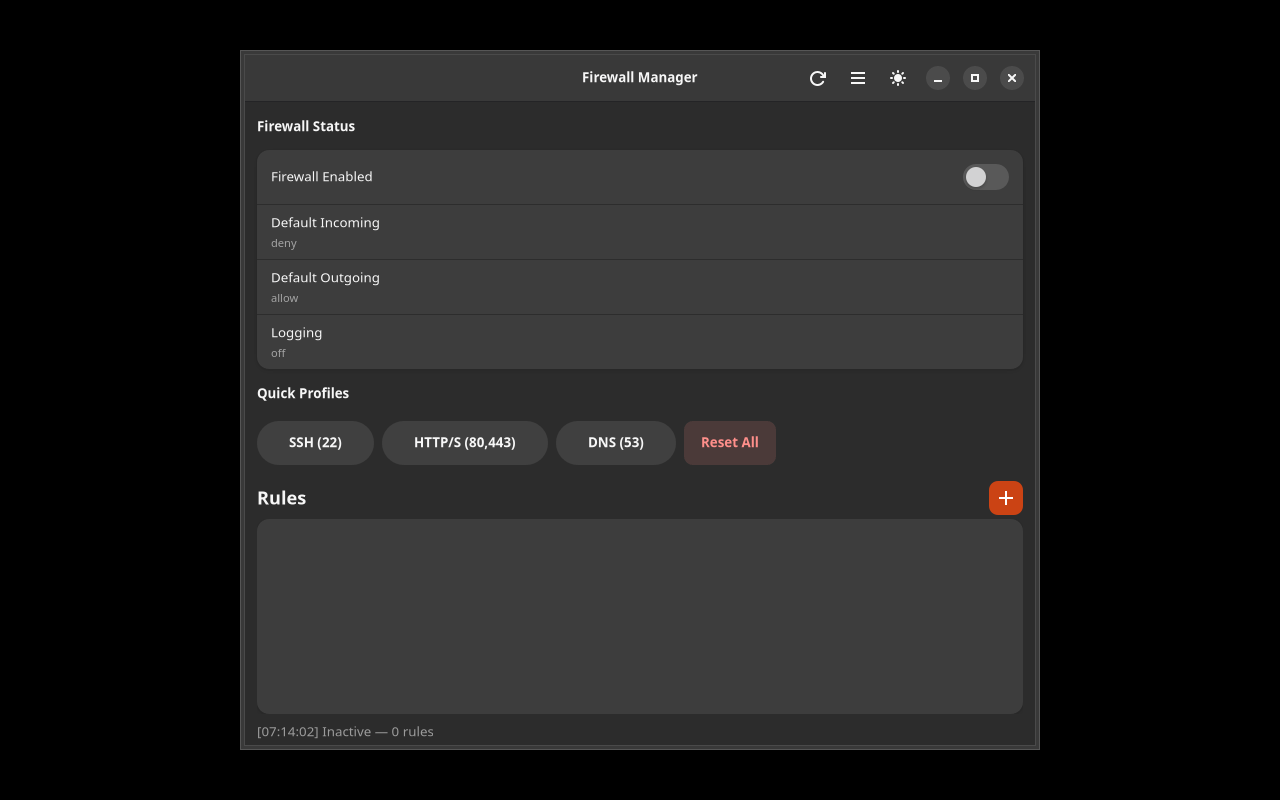Viewport: 1280px width, 800px height.
Task: Click the Firewall Enabled label
Action: pyautogui.click(x=322, y=177)
